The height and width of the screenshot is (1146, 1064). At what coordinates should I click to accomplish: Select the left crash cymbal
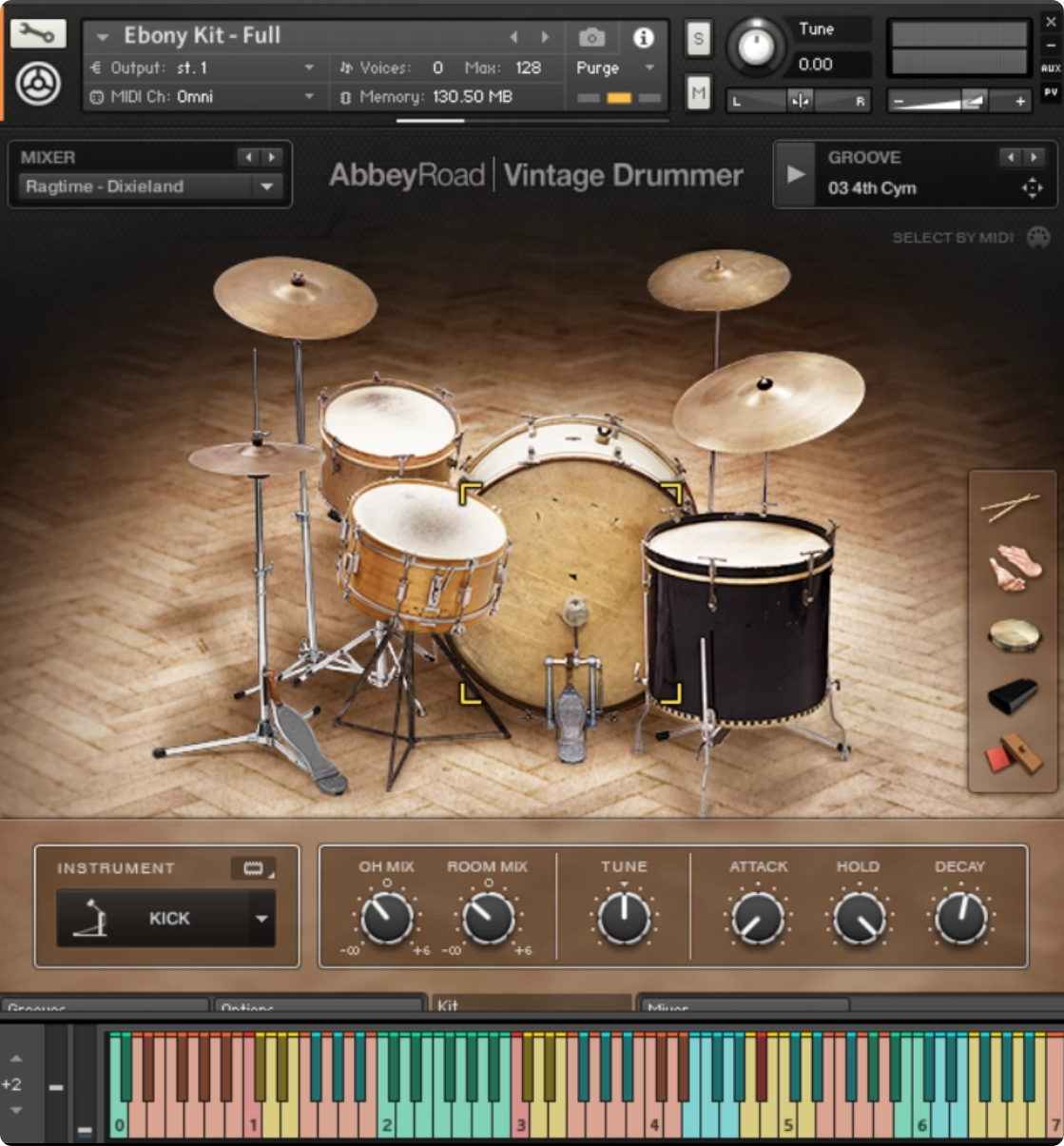(295, 297)
